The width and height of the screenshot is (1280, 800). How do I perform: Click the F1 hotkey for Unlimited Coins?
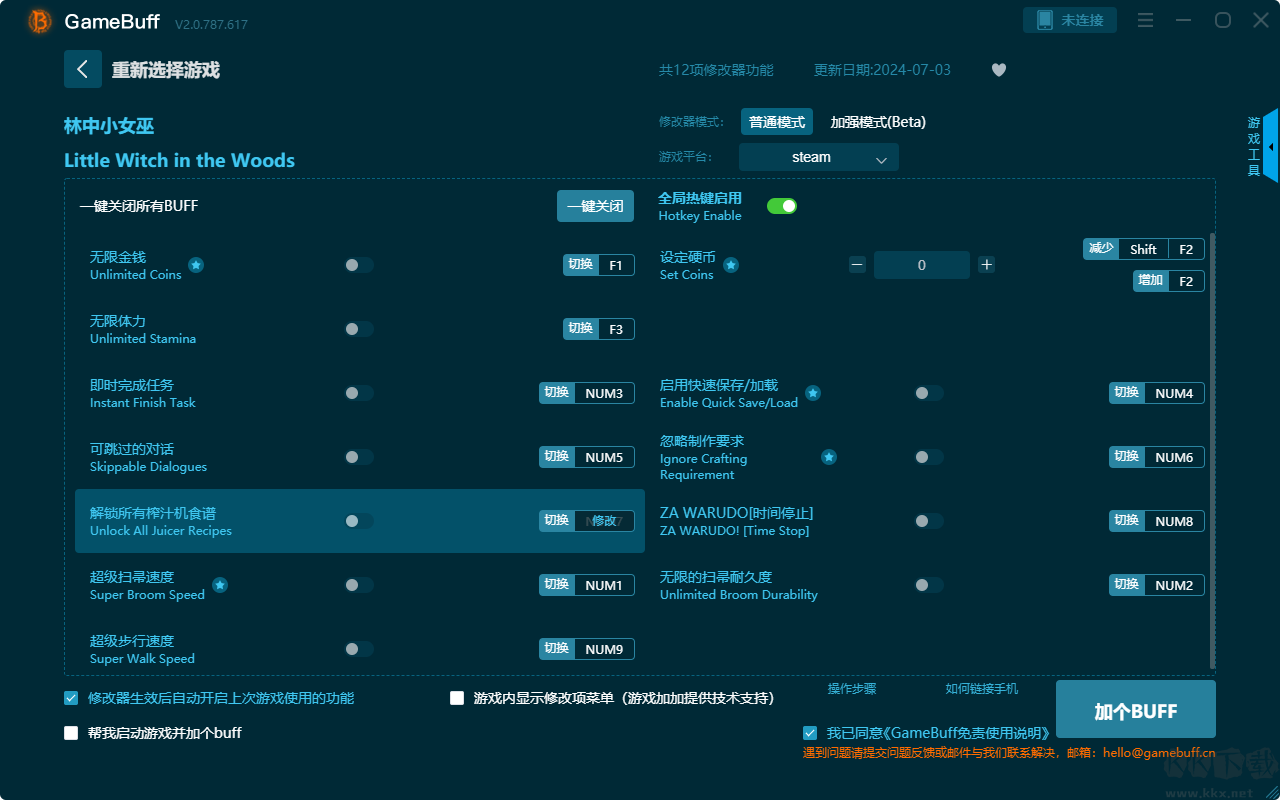click(616, 265)
